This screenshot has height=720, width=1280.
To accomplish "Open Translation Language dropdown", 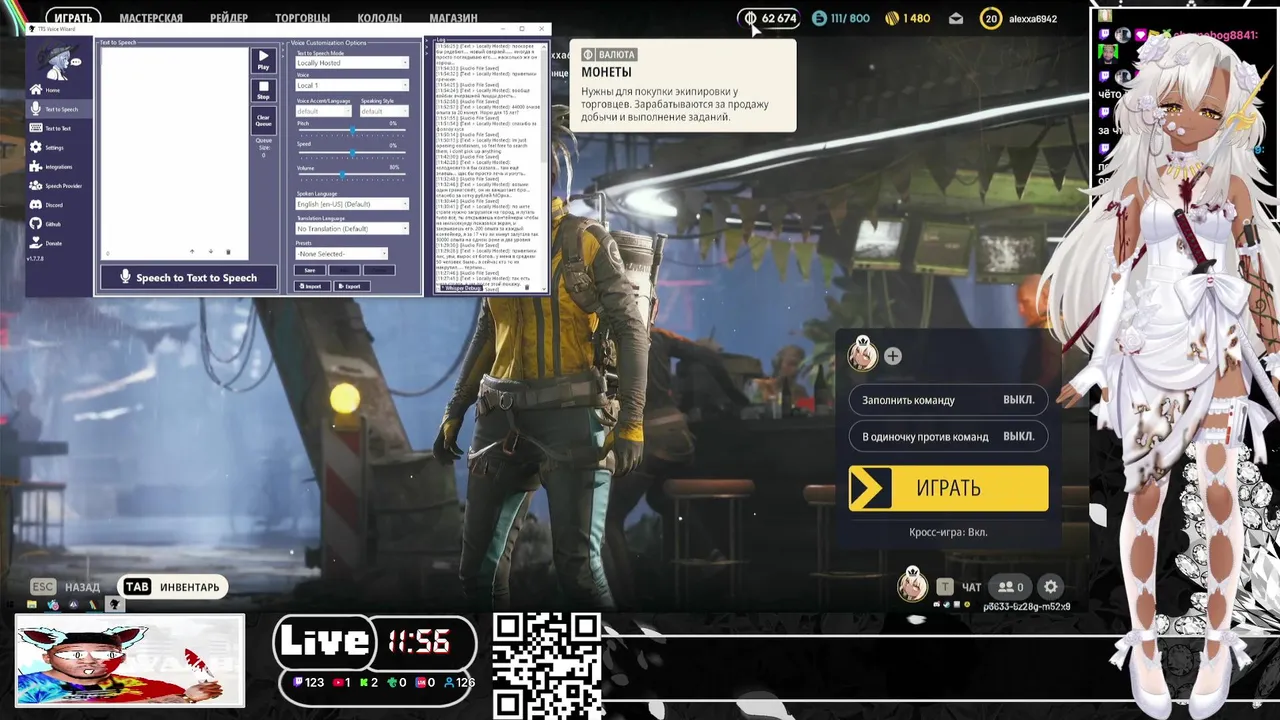I will 352,229.
